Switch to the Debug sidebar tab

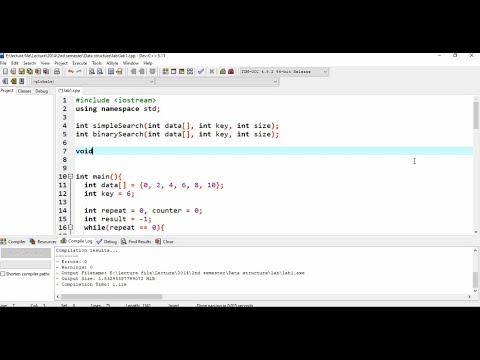tap(42, 91)
